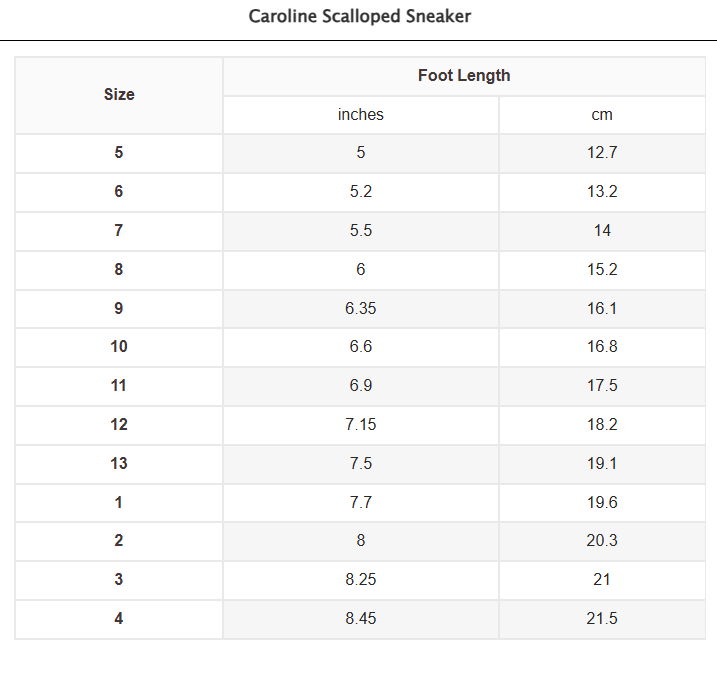Select the Size column header
Viewport: 717px width, 698px height.
(x=119, y=95)
